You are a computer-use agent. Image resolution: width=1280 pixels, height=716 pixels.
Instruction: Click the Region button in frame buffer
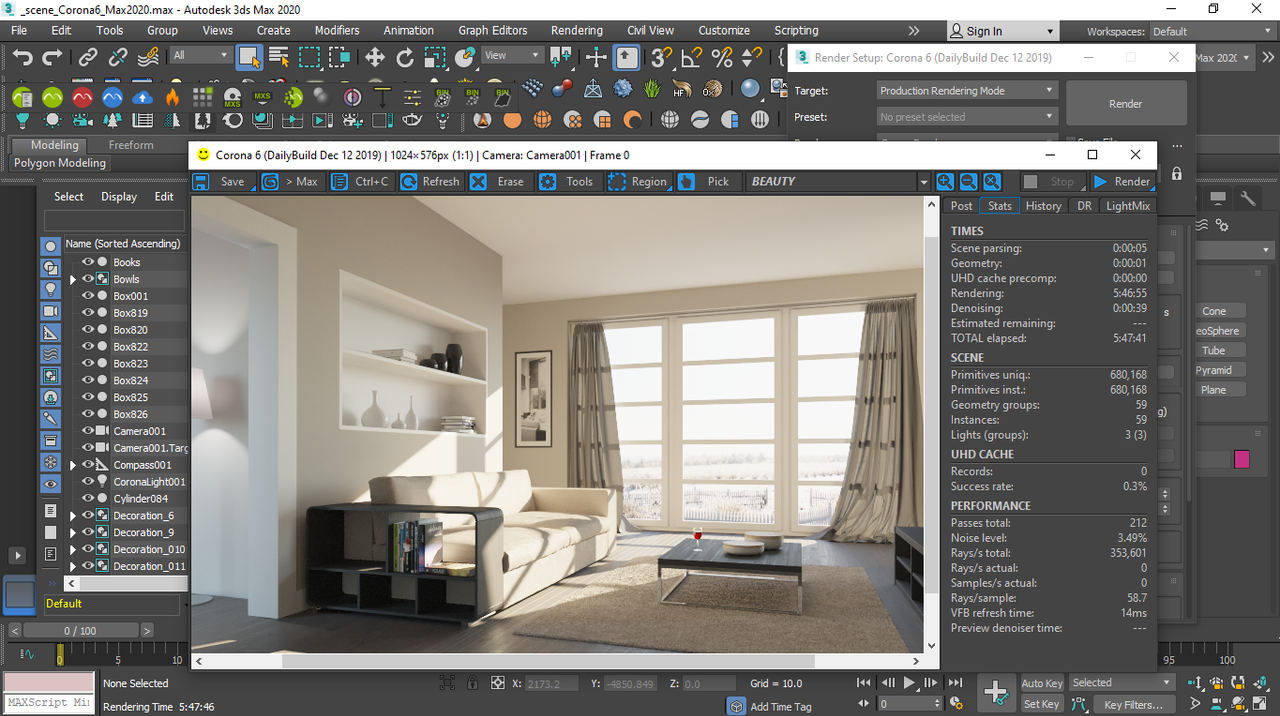click(638, 181)
